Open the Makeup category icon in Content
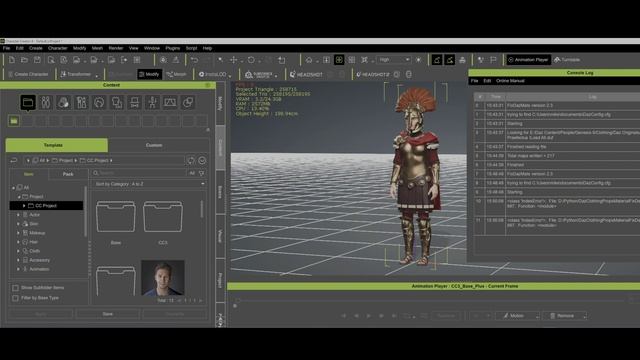 pos(81,102)
